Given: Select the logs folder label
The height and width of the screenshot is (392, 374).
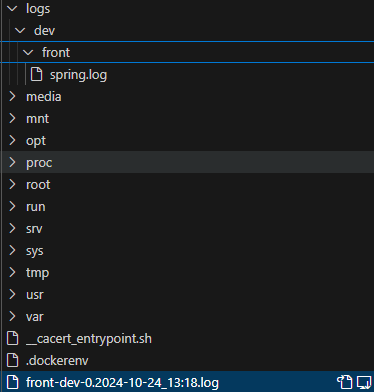Looking at the screenshot, I should coord(38,9).
